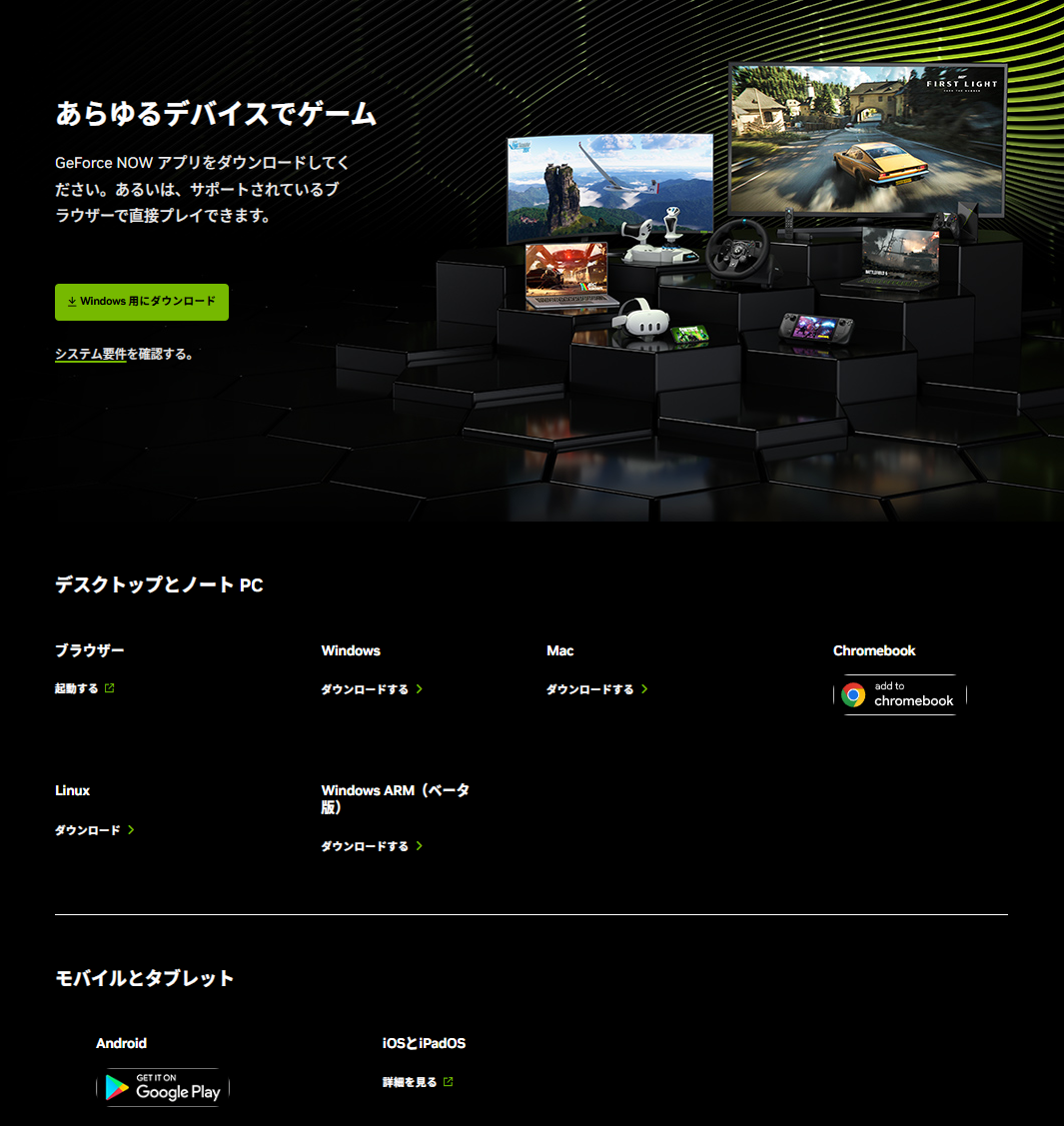
Task: Click the Chrome logo icon in Chromebook badge
Action: [x=853, y=694]
